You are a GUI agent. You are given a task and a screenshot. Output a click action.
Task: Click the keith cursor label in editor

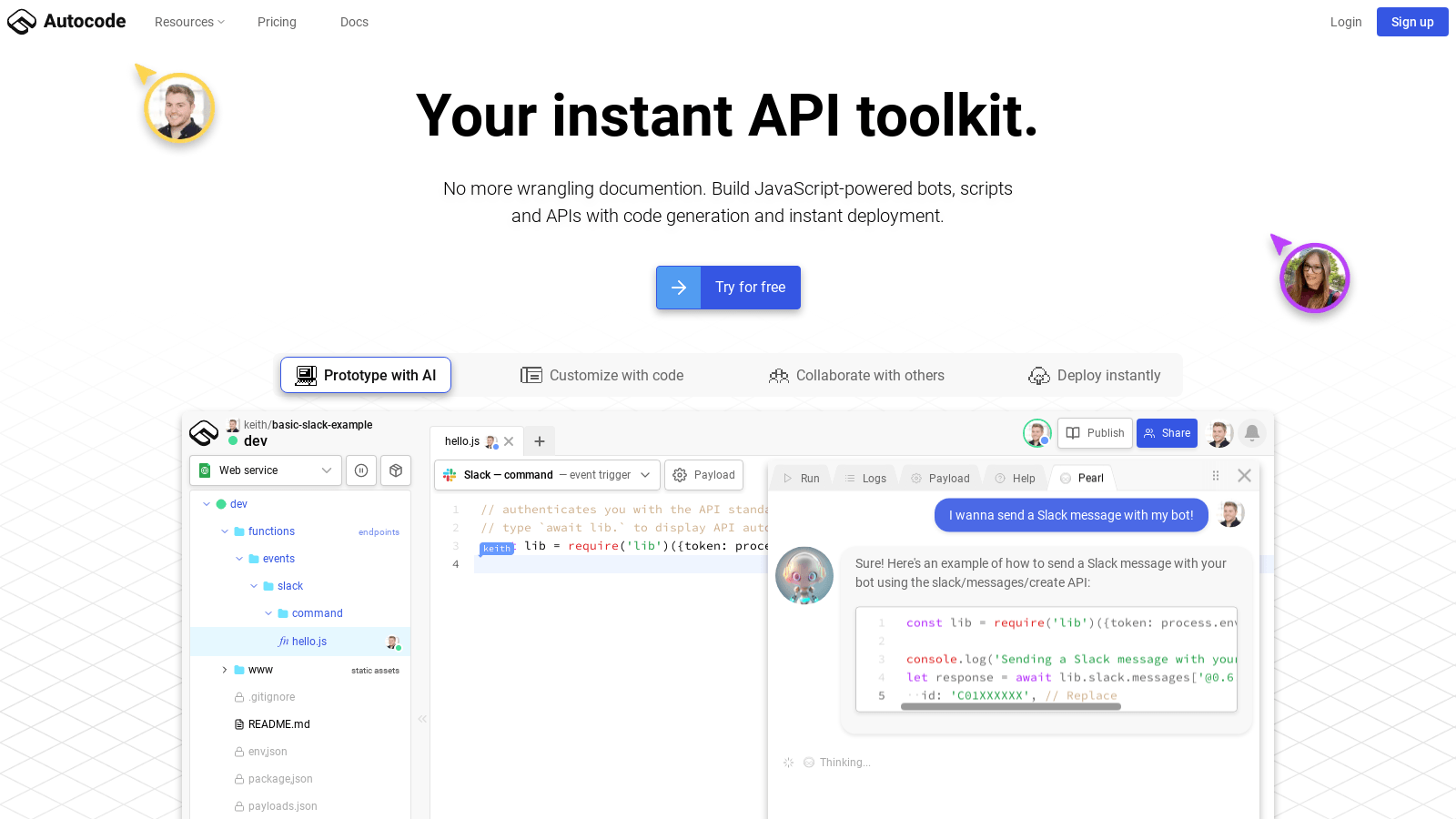click(x=497, y=549)
